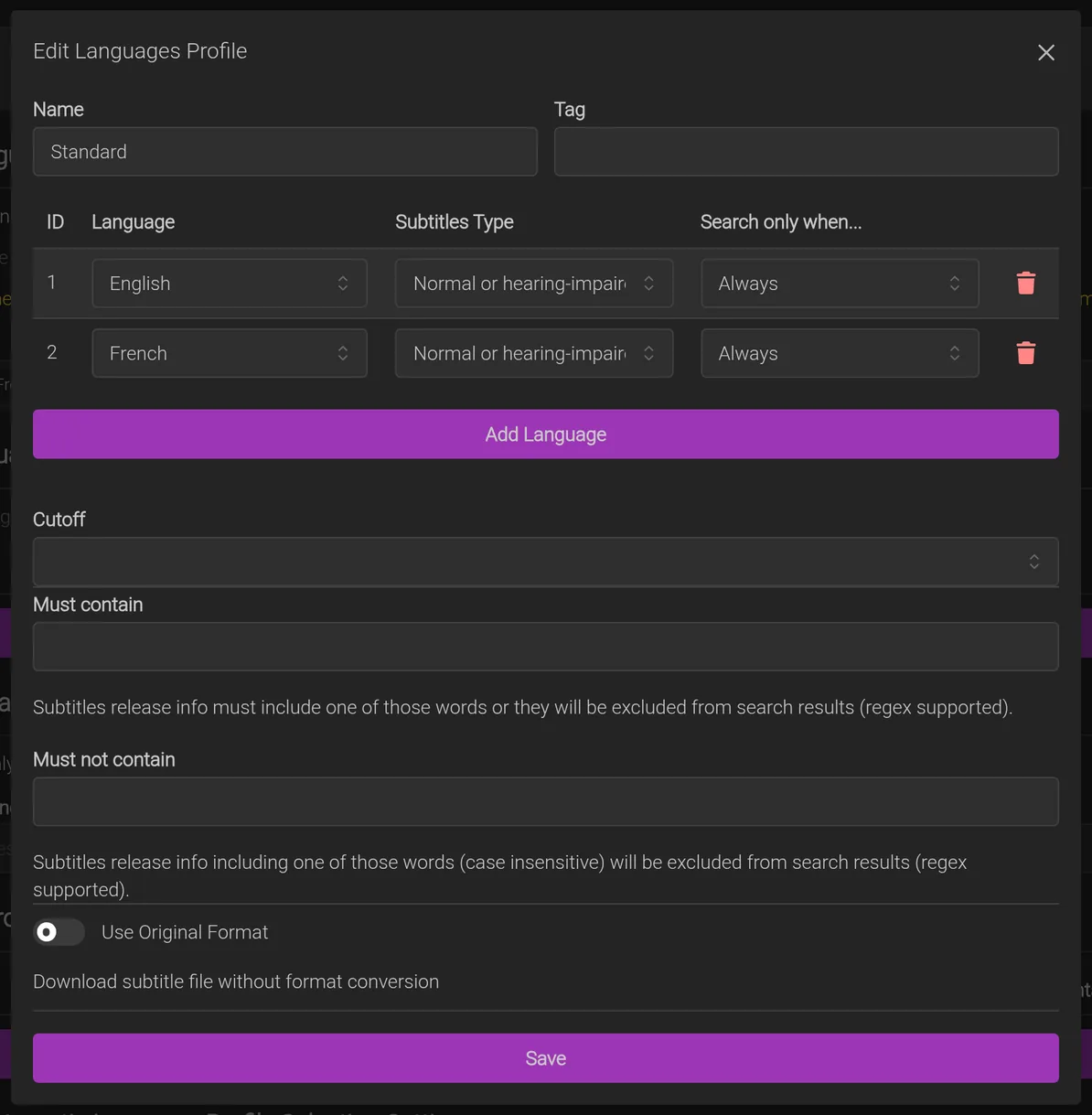Select the Language column header
Viewport: 1092px width, 1115px height.
click(x=133, y=222)
